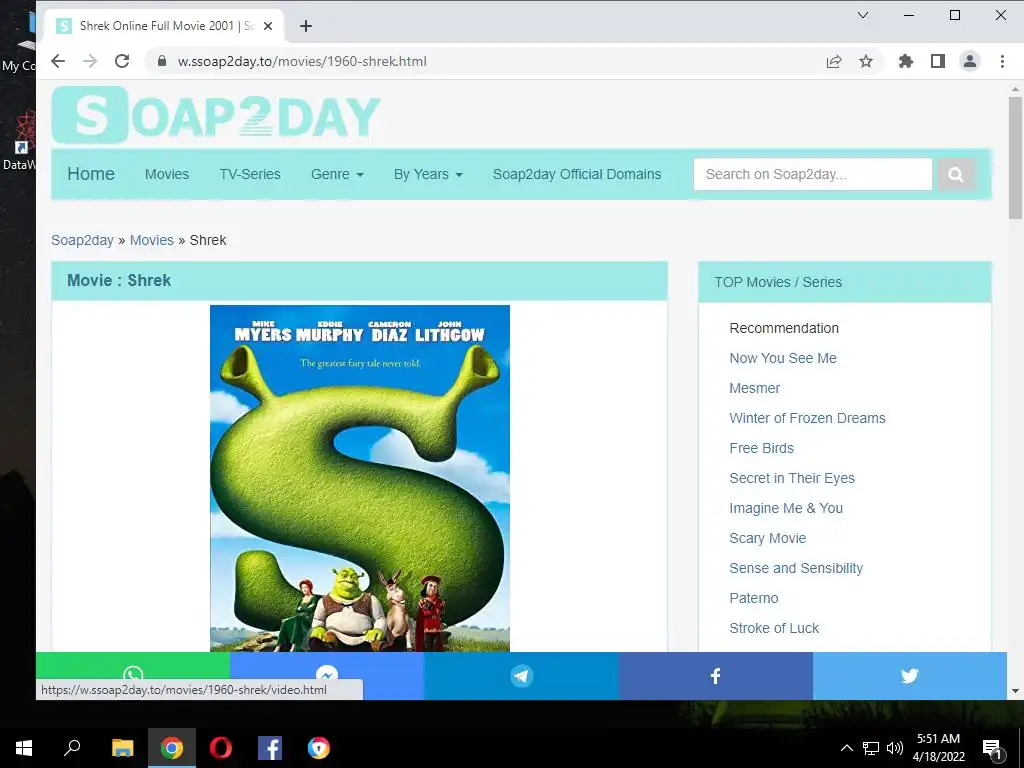Expand the Genre dropdown
This screenshot has height=768, width=1024.
(x=337, y=174)
